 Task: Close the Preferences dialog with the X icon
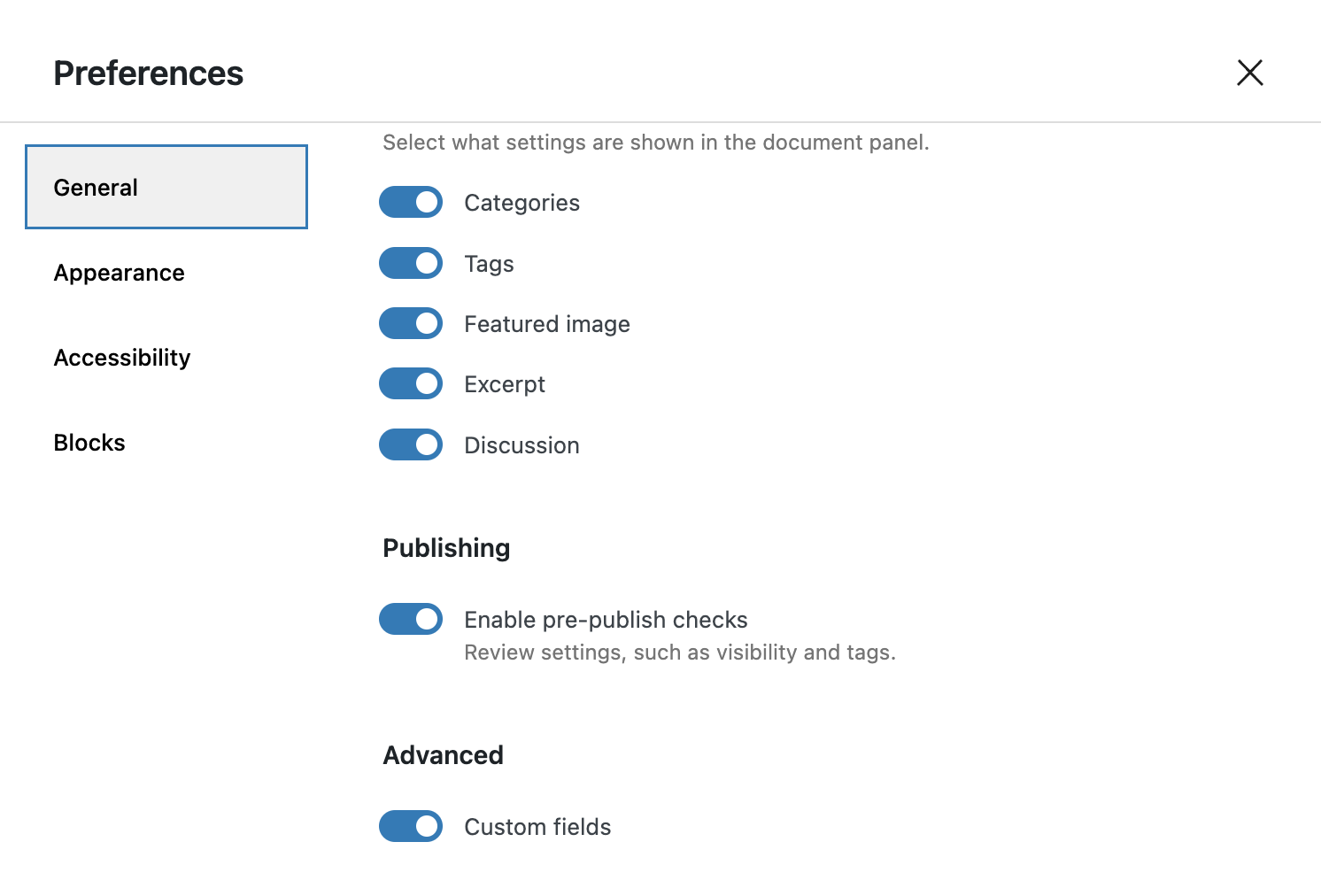[1249, 73]
